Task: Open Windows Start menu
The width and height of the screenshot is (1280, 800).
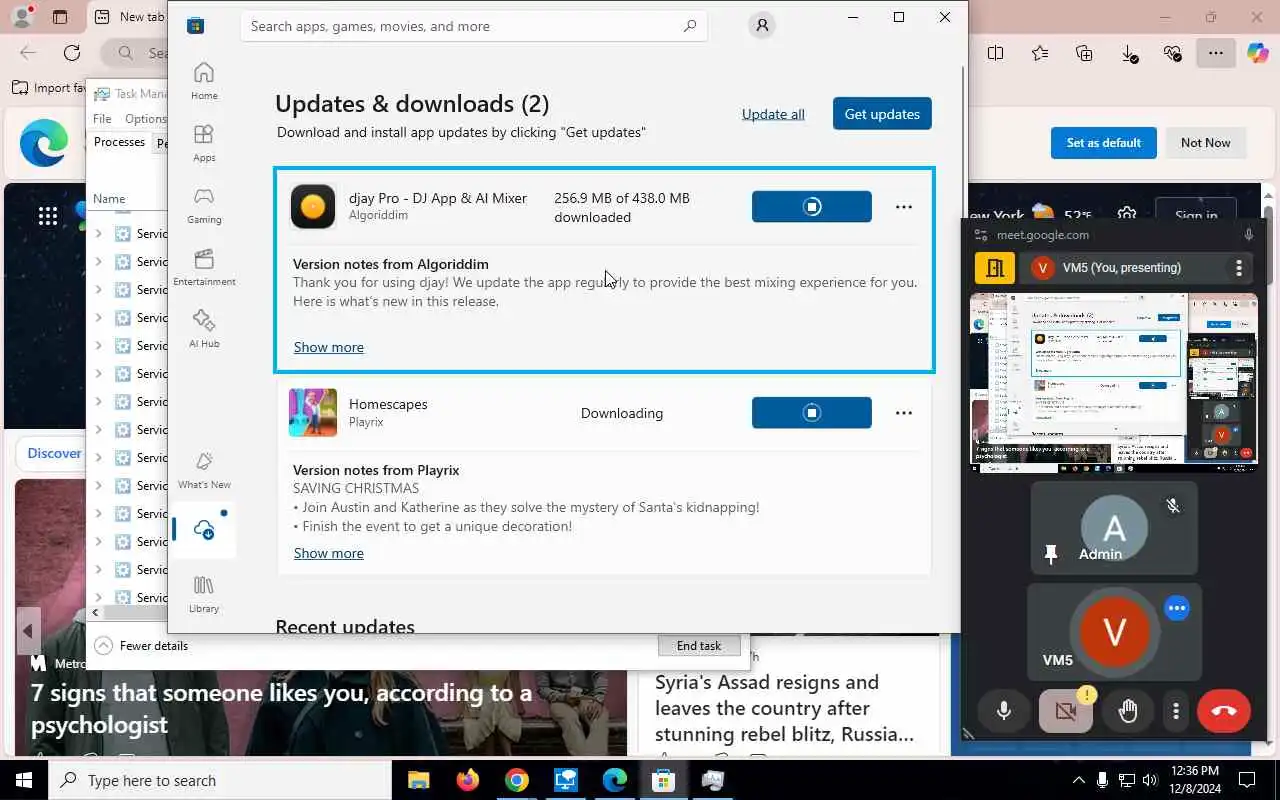Action: pos(24,780)
